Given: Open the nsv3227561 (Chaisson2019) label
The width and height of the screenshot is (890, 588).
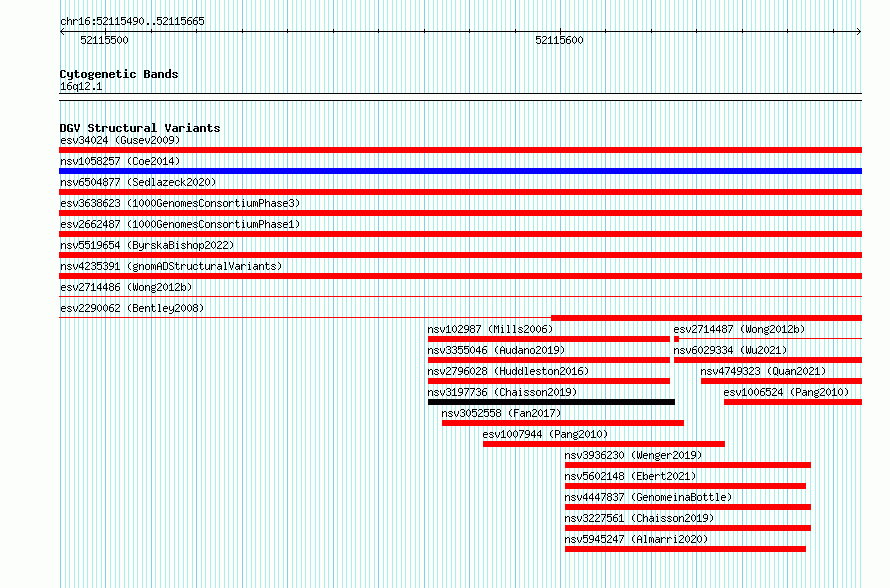Looking at the screenshot, I should coord(639,518).
